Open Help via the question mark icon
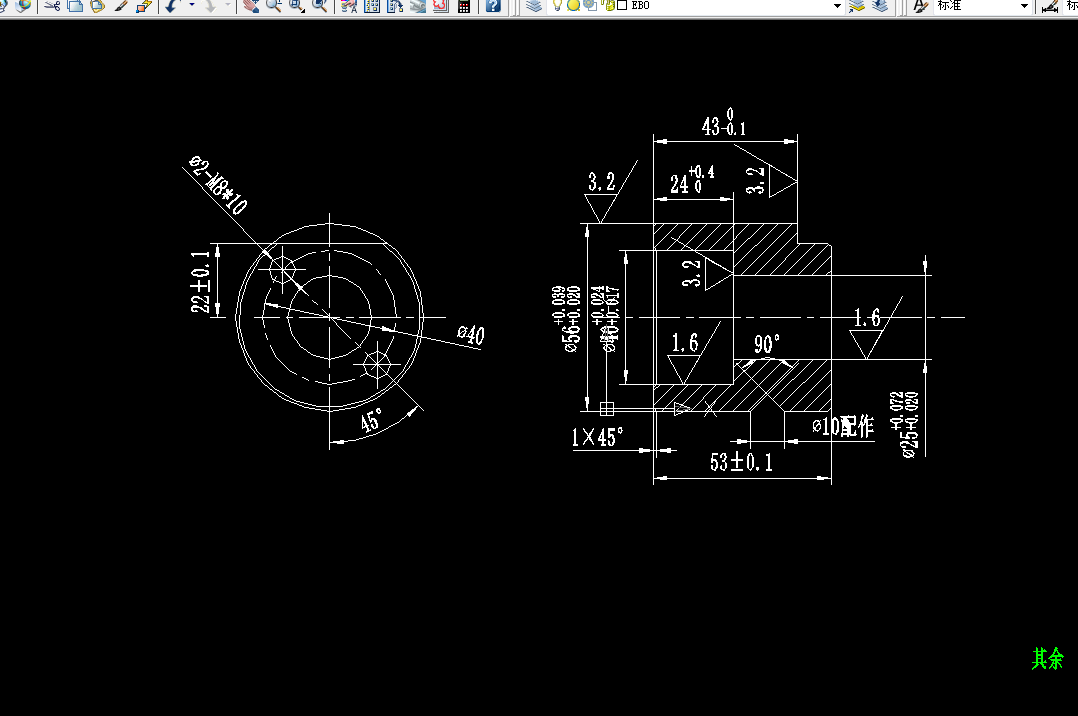Image resolution: width=1078 pixels, height=716 pixels. (493, 7)
